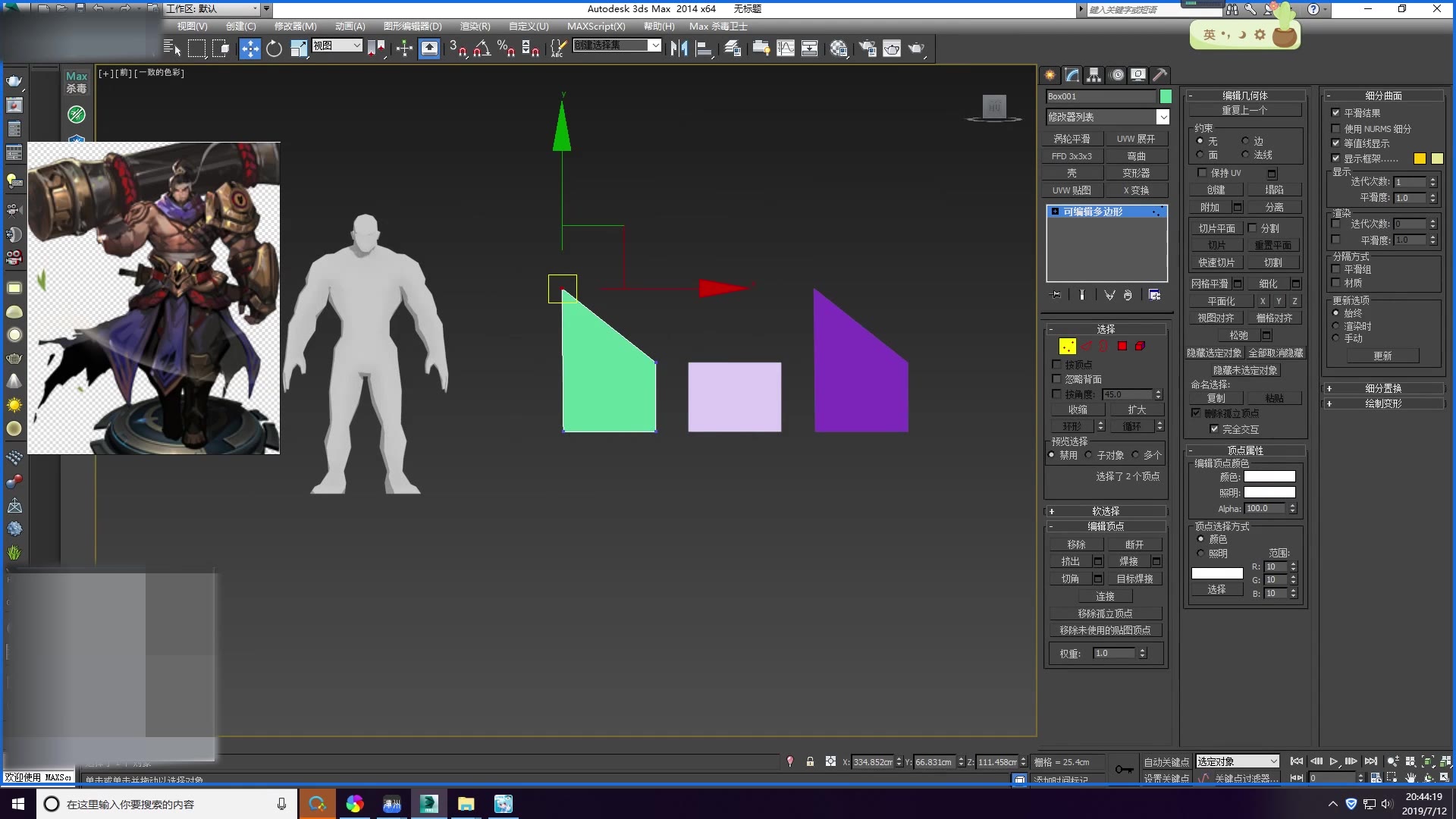
Task: Click the Box001 object color swatch
Action: click(x=1166, y=96)
